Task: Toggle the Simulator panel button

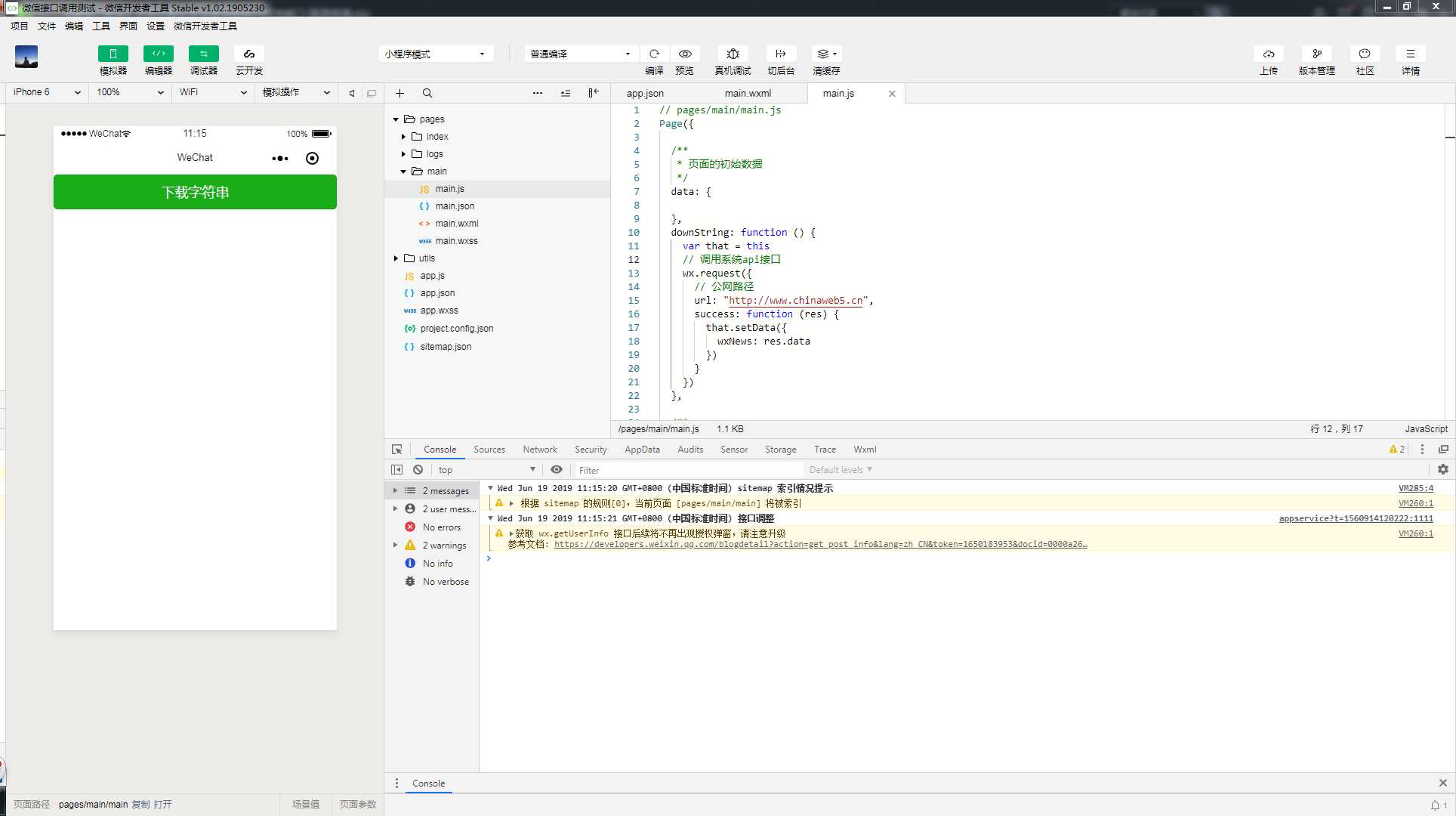Action: (x=113, y=54)
